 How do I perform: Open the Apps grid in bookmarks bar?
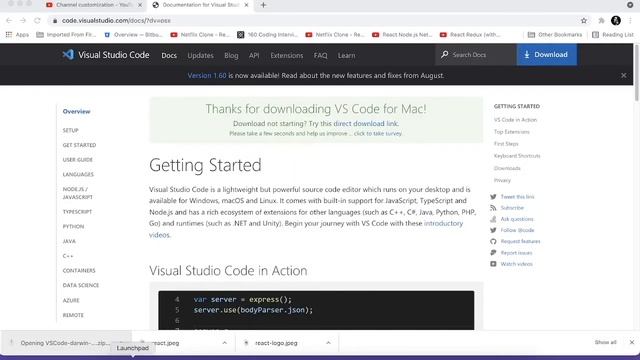[17, 35]
